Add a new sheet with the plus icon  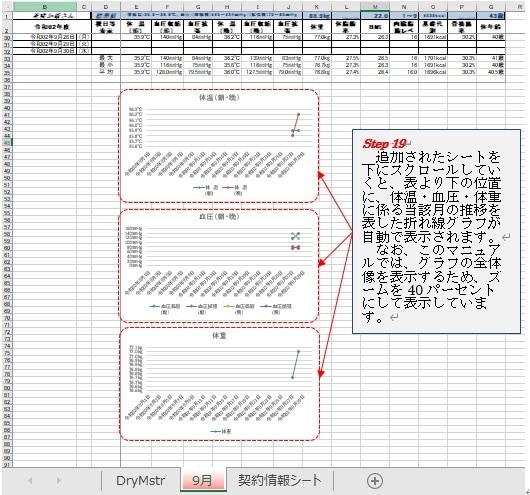click(375, 480)
